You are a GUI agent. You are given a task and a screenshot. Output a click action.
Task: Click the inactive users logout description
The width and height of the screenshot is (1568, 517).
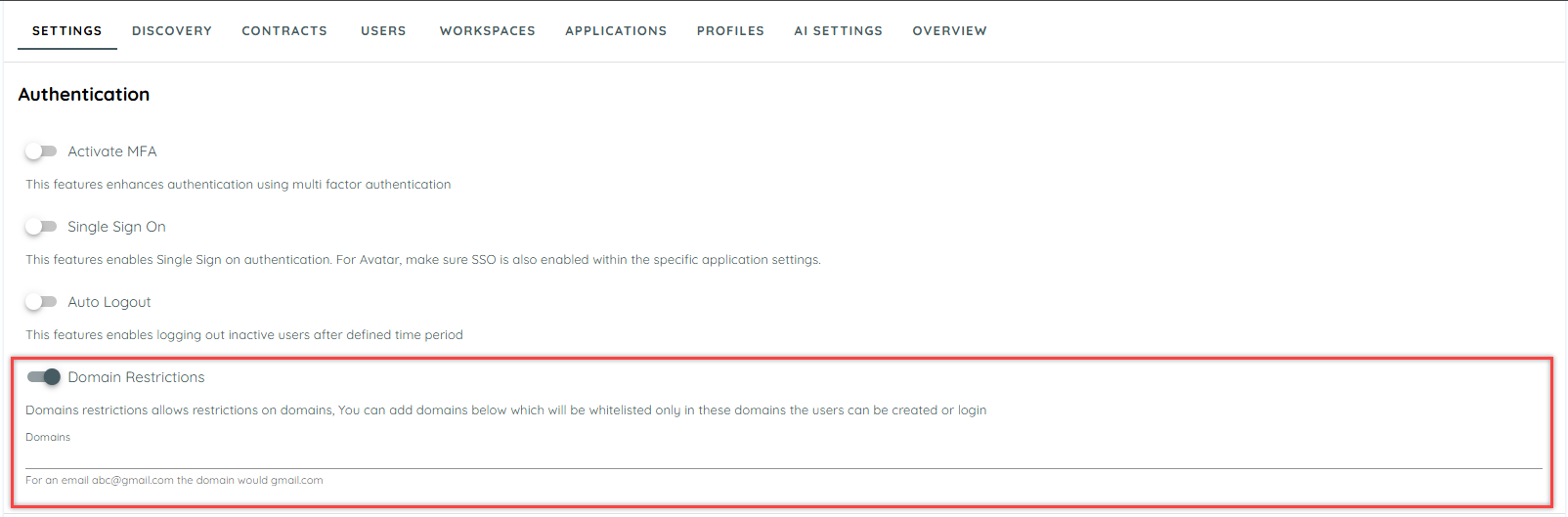[x=244, y=335]
